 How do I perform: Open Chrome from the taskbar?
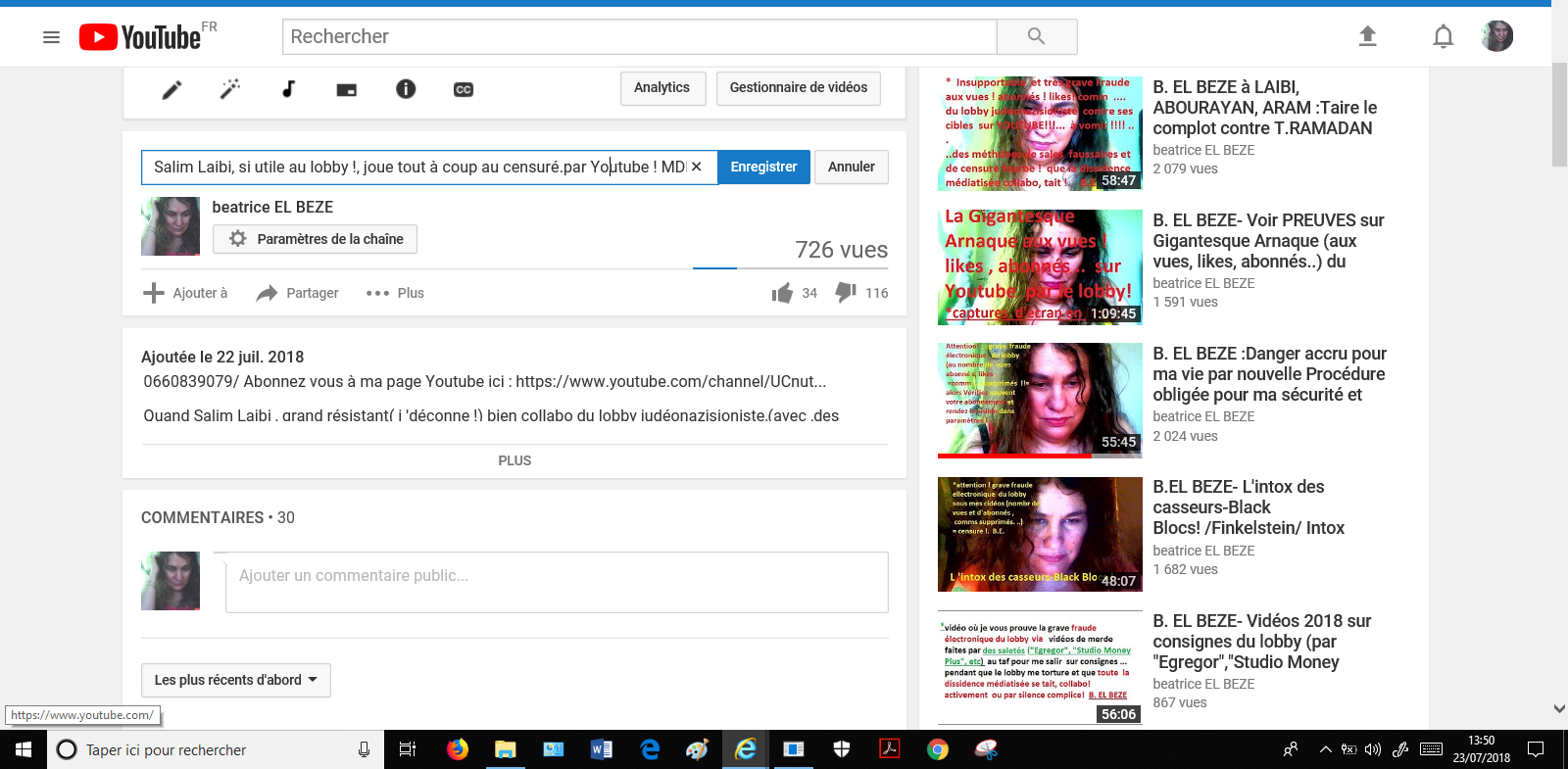pyautogui.click(x=938, y=749)
